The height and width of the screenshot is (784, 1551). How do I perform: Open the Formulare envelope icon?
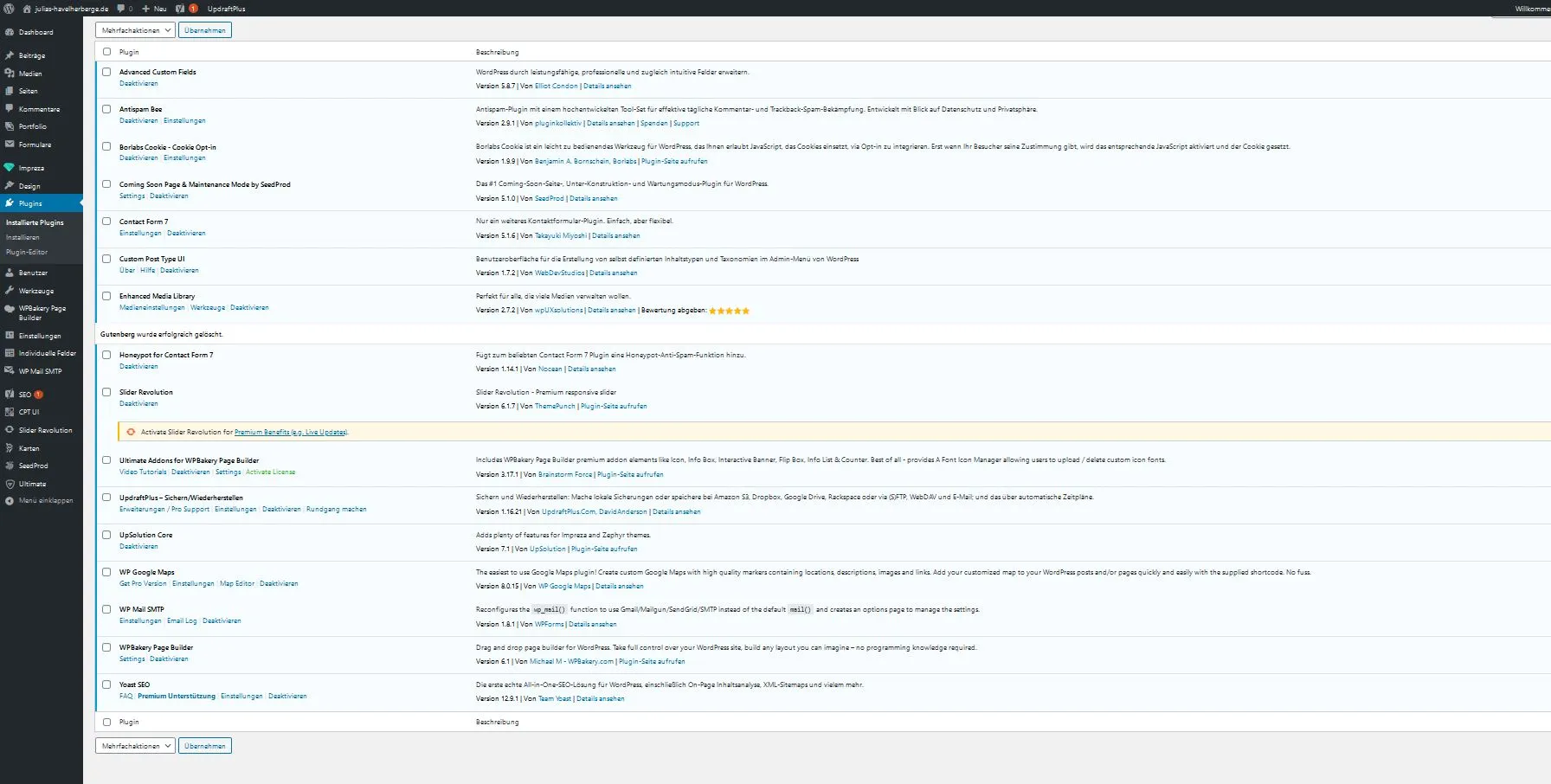pos(10,145)
